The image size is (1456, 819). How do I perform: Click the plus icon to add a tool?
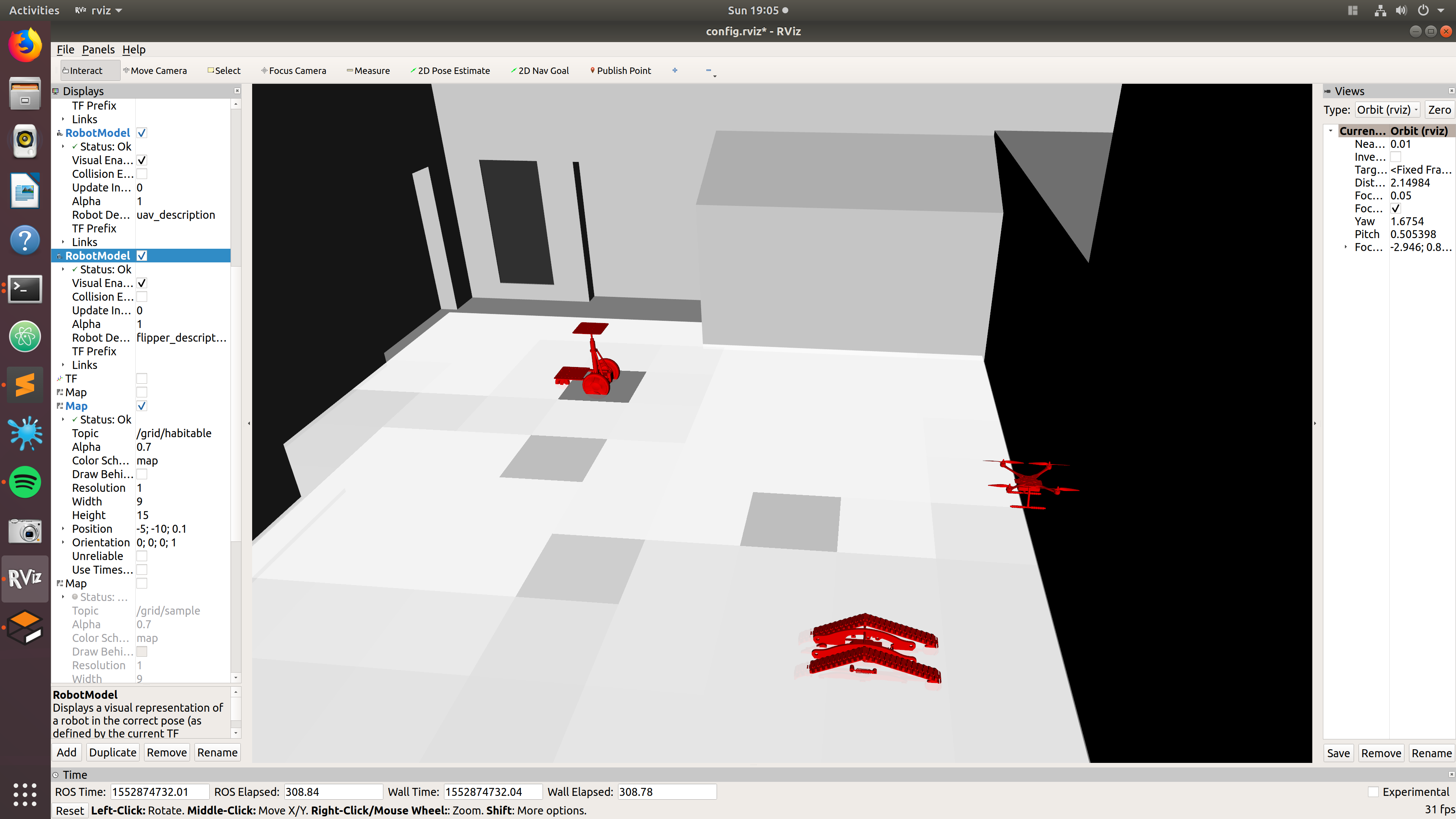click(675, 70)
